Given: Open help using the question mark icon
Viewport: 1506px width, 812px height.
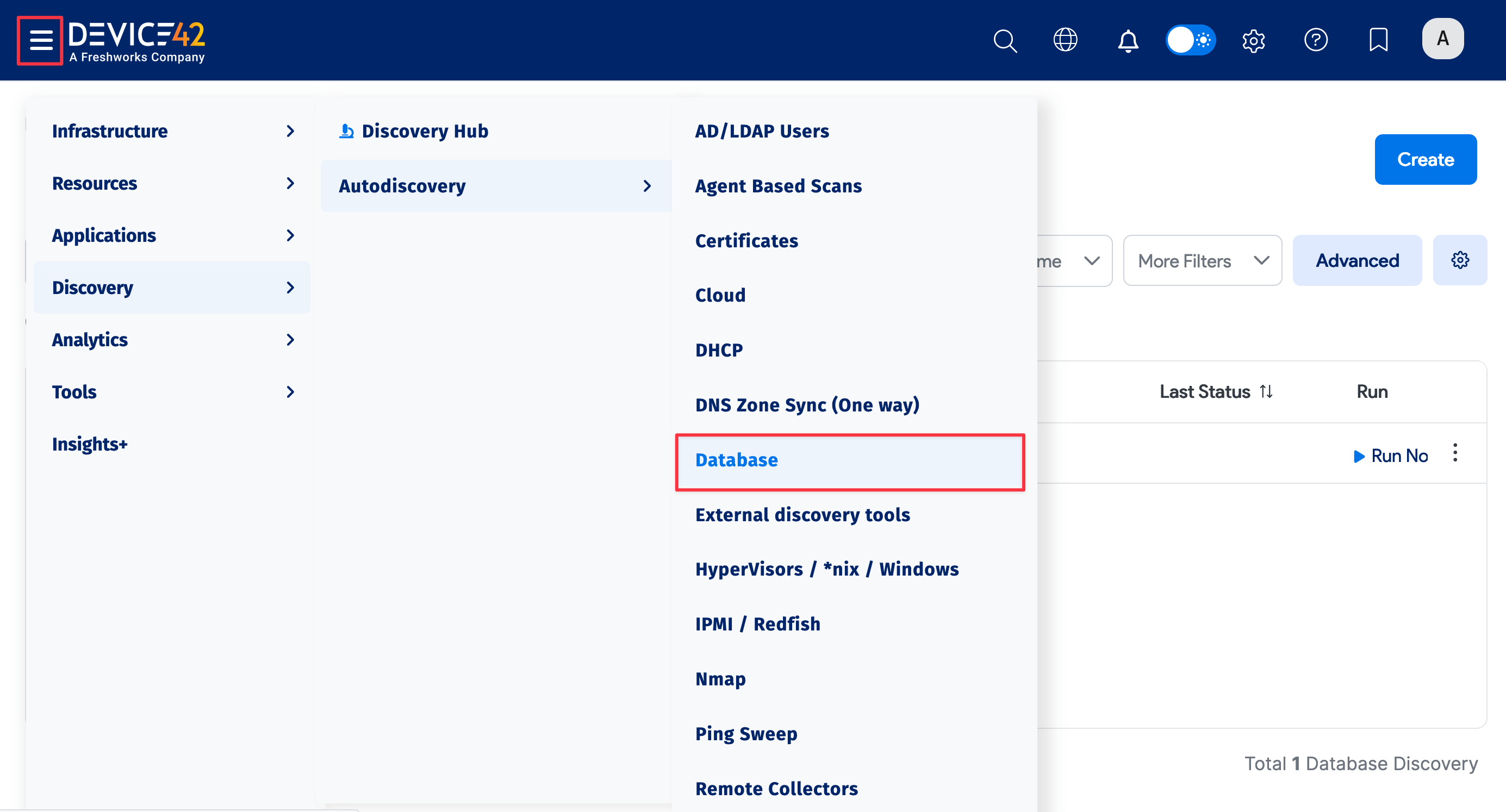Looking at the screenshot, I should click(x=1316, y=40).
